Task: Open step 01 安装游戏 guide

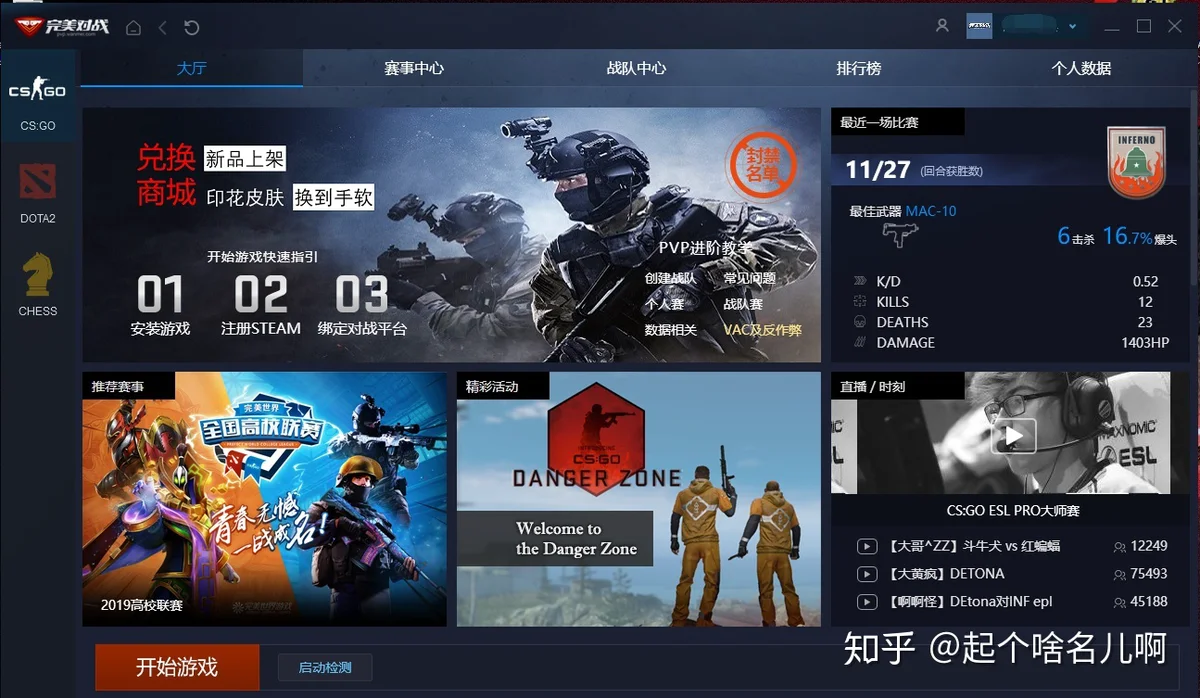Action: (160, 305)
